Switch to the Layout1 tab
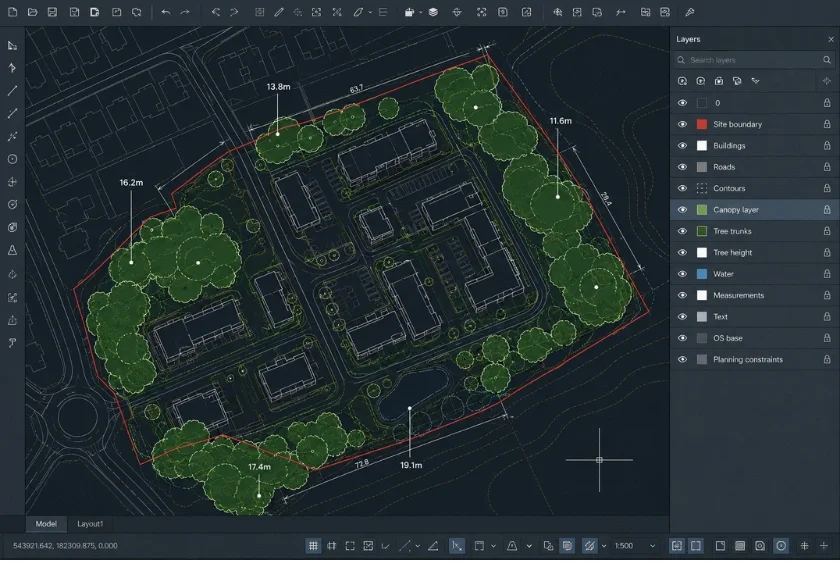Screen dimensions: 840x562 click(90, 524)
